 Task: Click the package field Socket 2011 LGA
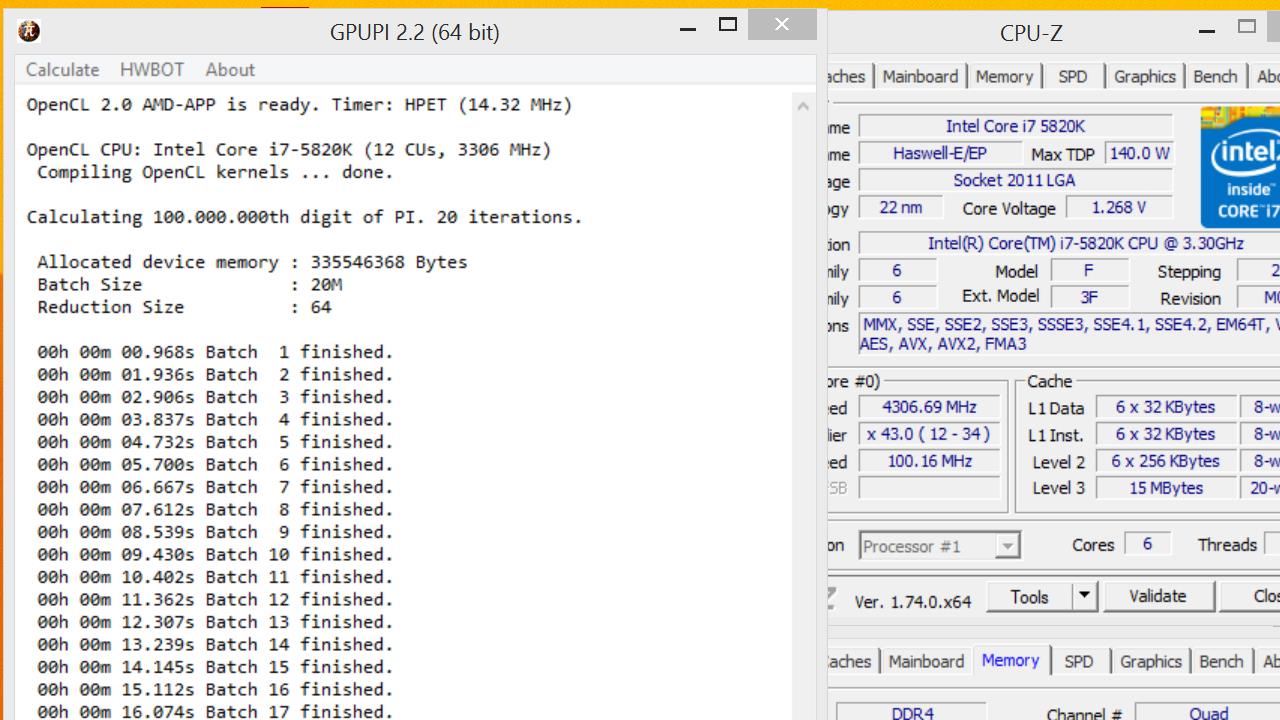1015,180
